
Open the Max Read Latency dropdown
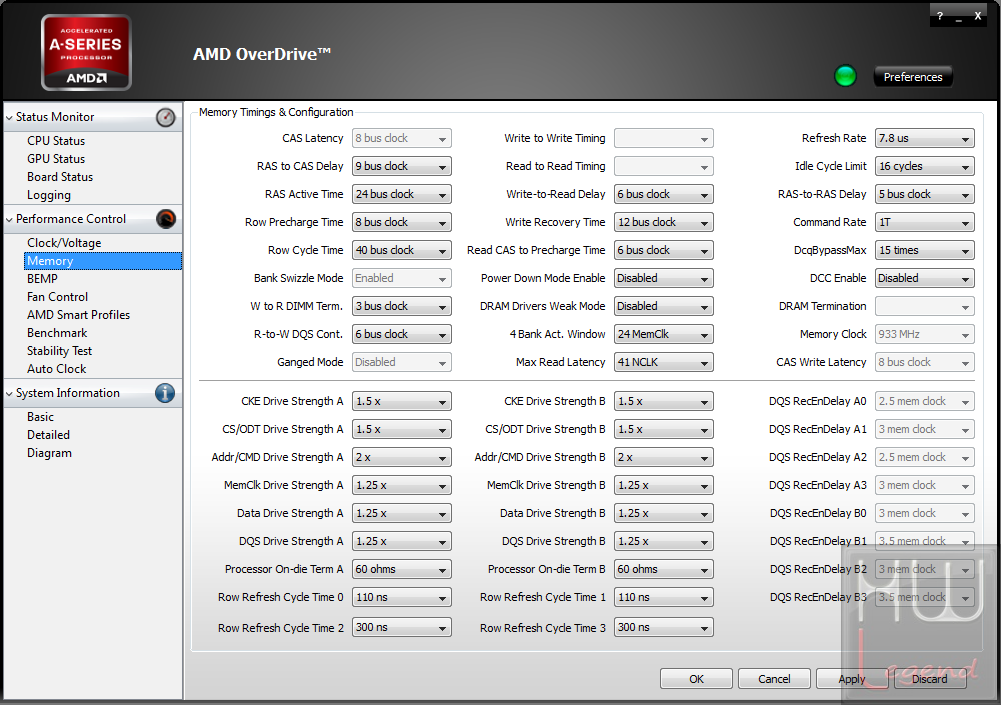tap(664, 362)
